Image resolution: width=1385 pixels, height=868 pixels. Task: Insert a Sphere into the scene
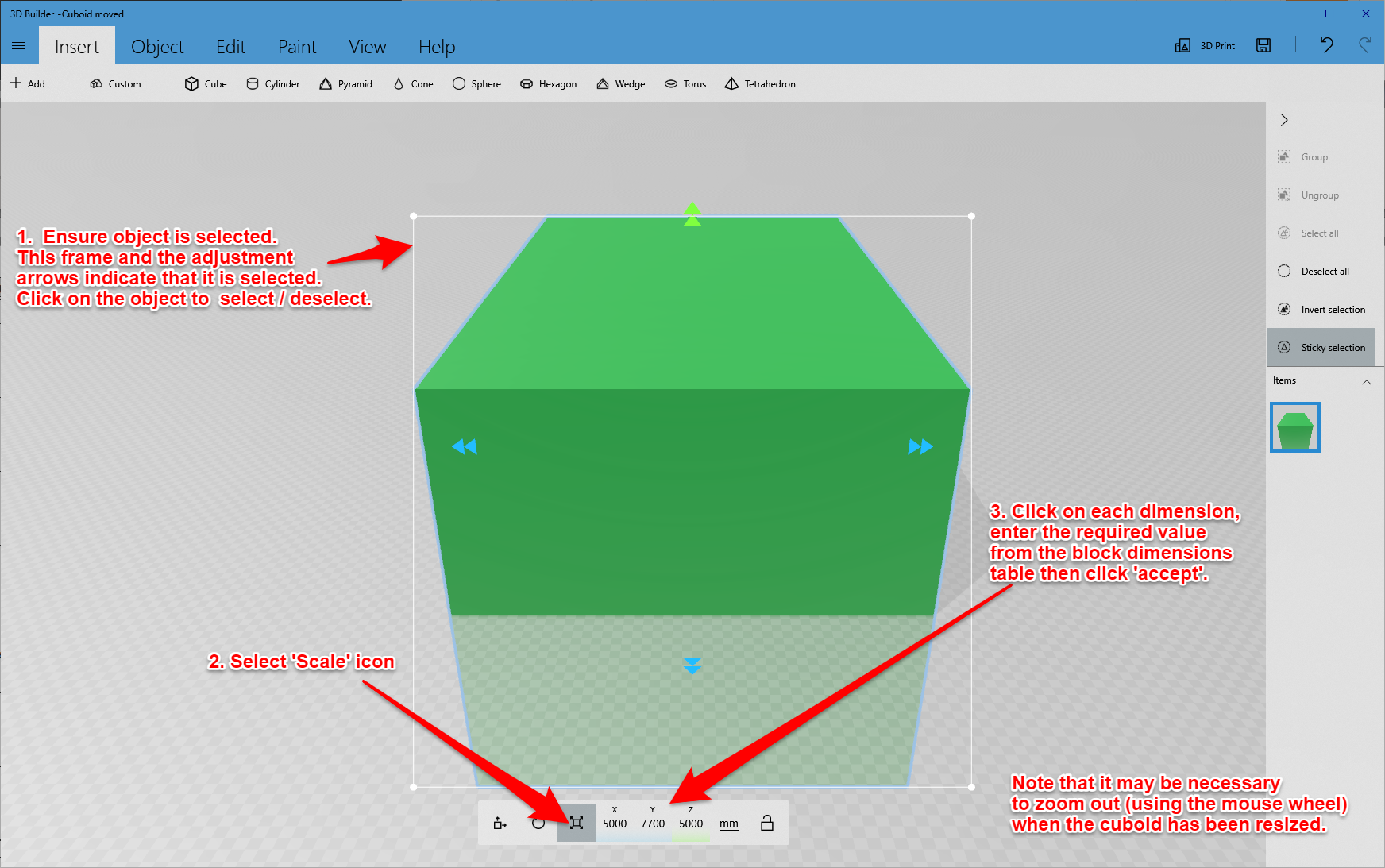pos(476,83)
